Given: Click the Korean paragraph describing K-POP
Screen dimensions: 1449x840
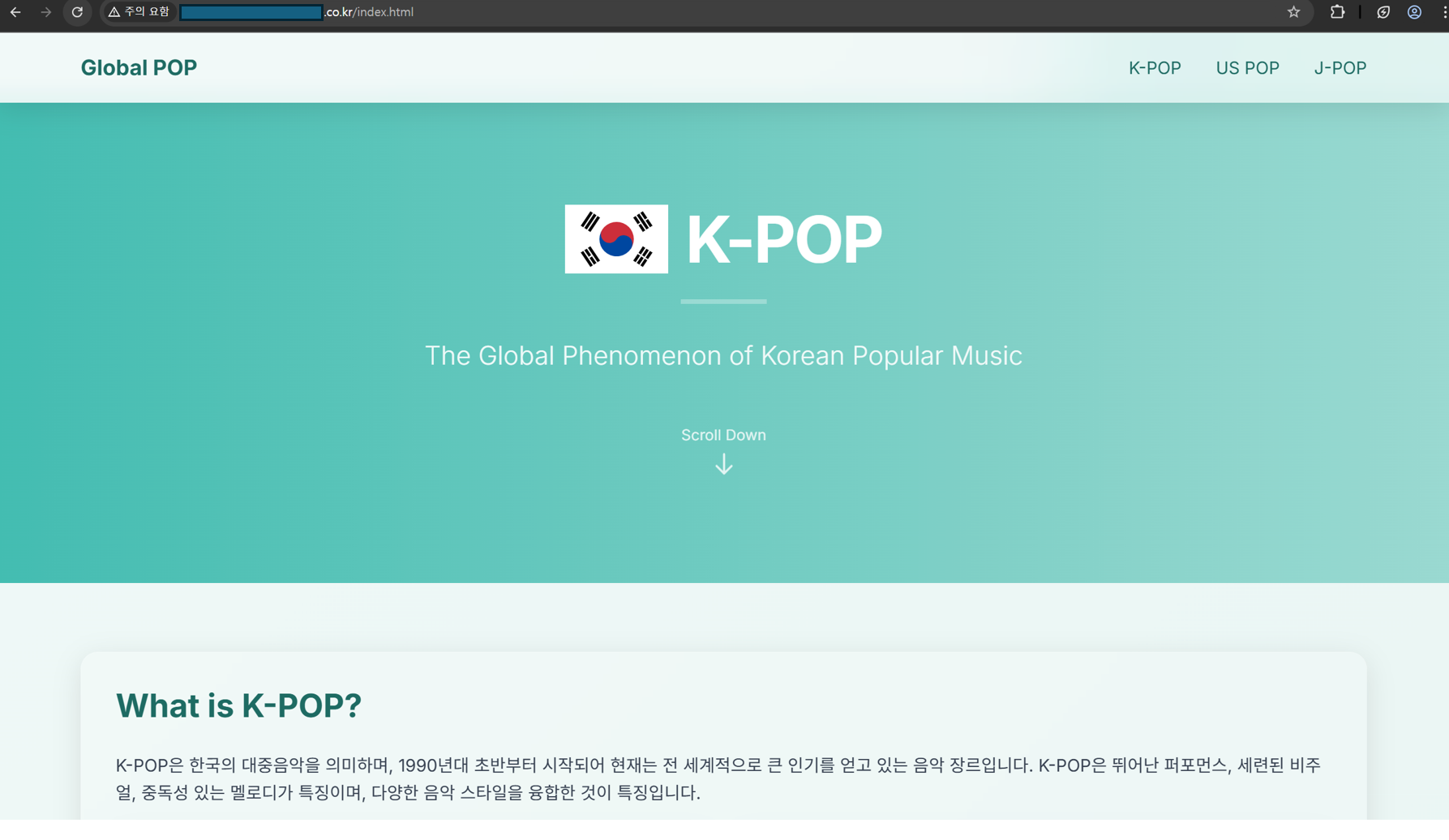Looking at the screenshot, I should [718, 778].
